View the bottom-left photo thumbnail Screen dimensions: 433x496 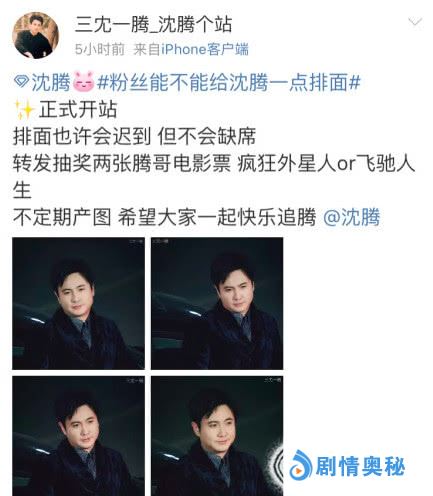[x=78, y=436]
